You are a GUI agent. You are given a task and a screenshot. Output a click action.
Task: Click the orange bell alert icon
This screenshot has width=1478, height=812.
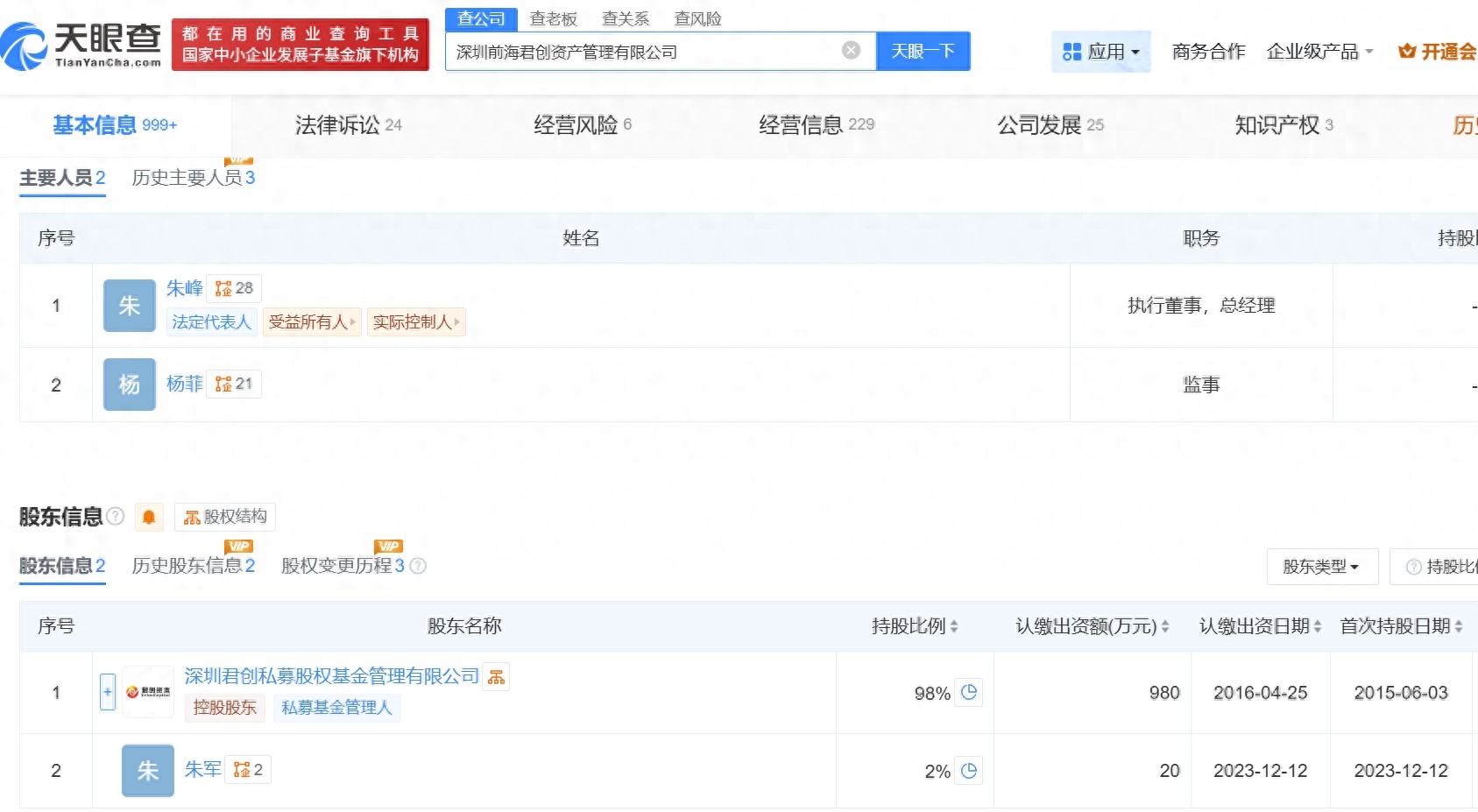point(149,518)
